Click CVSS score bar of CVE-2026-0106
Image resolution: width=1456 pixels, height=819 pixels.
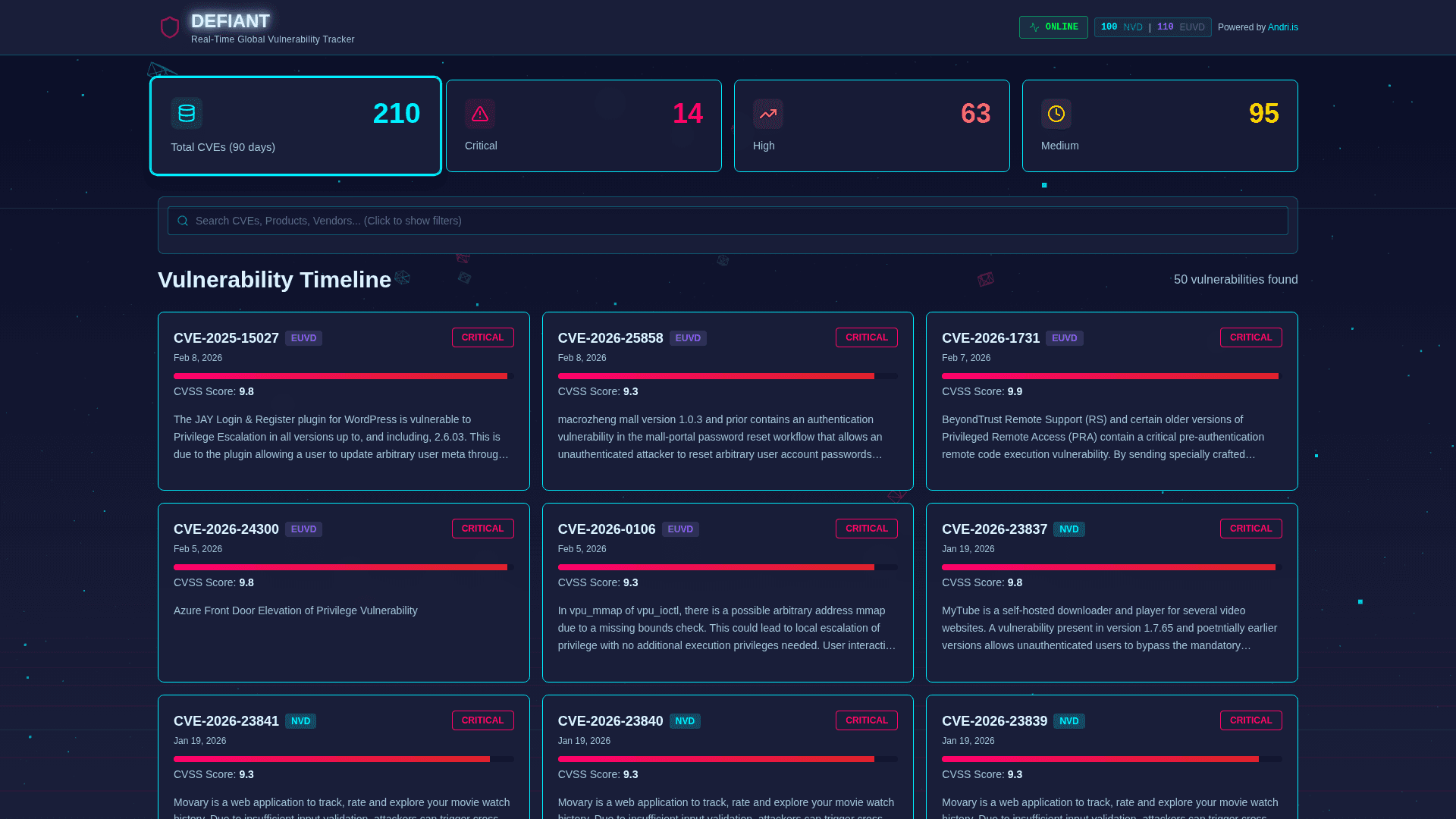tap(728, 567)
